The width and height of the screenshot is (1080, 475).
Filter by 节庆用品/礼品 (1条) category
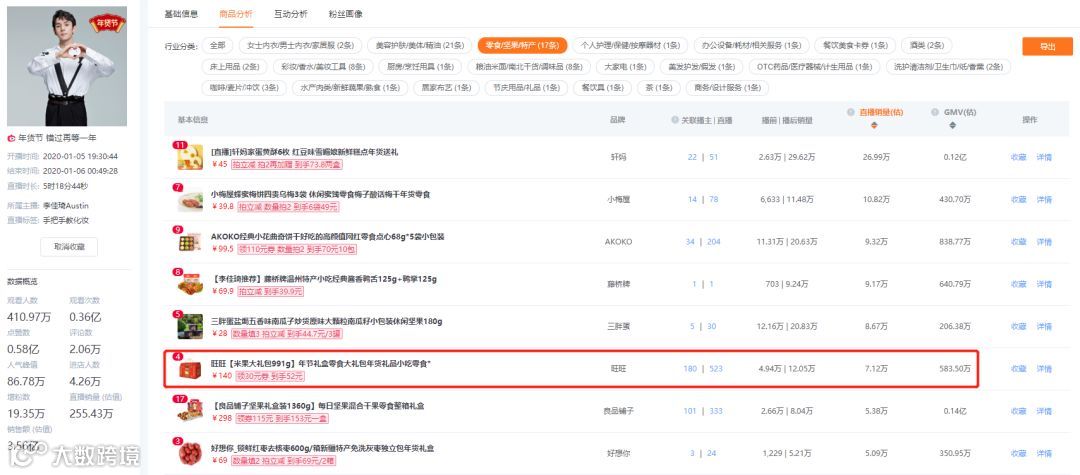[x=526, y=88]
